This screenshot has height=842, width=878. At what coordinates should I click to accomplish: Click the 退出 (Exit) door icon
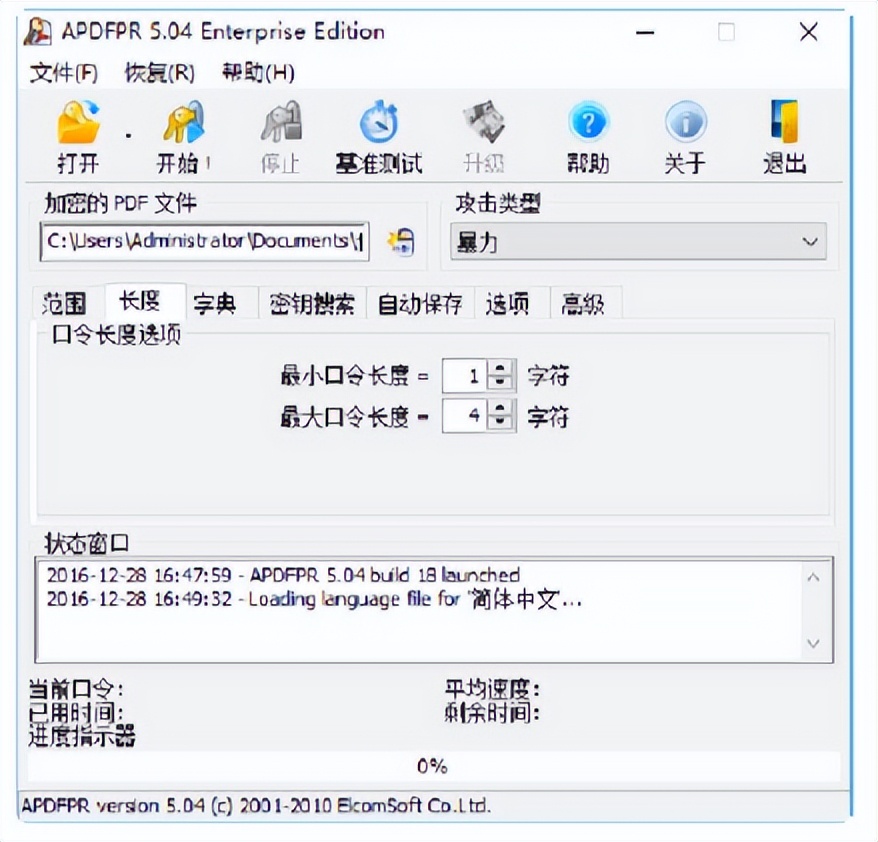click(784, 122)
